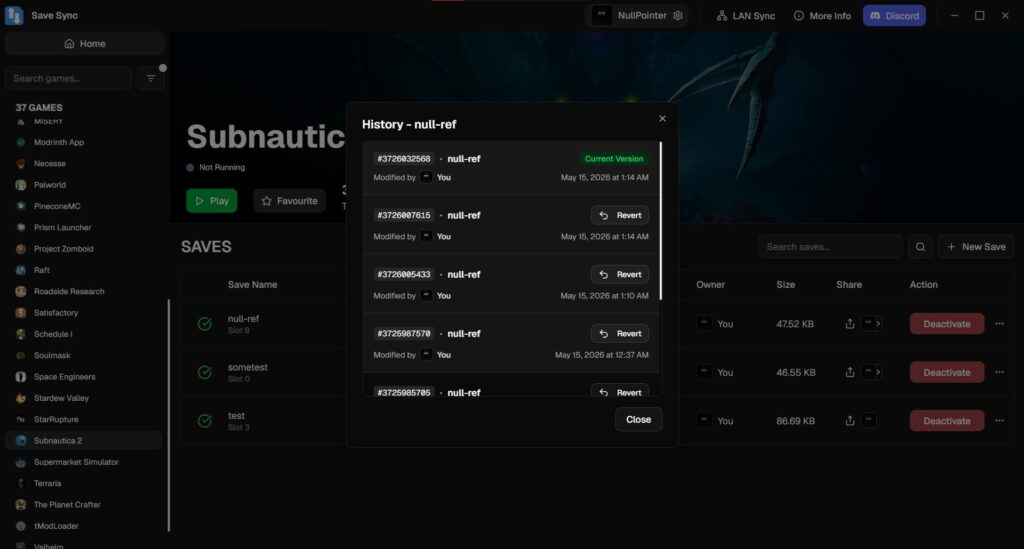Click the search saves magnifier icon

pos(920,247)
